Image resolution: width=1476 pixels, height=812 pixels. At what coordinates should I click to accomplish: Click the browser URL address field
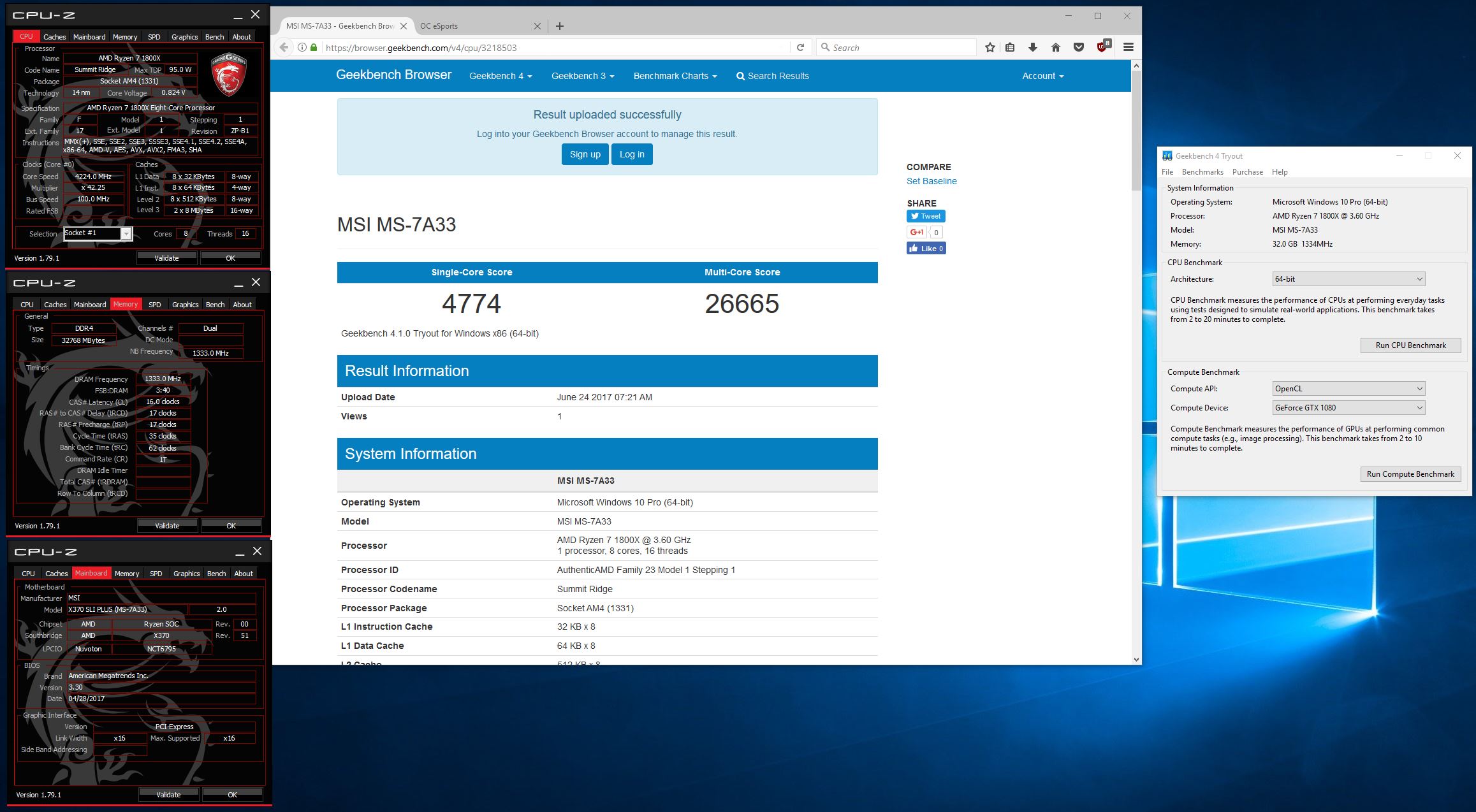click(x=555, y=48)
